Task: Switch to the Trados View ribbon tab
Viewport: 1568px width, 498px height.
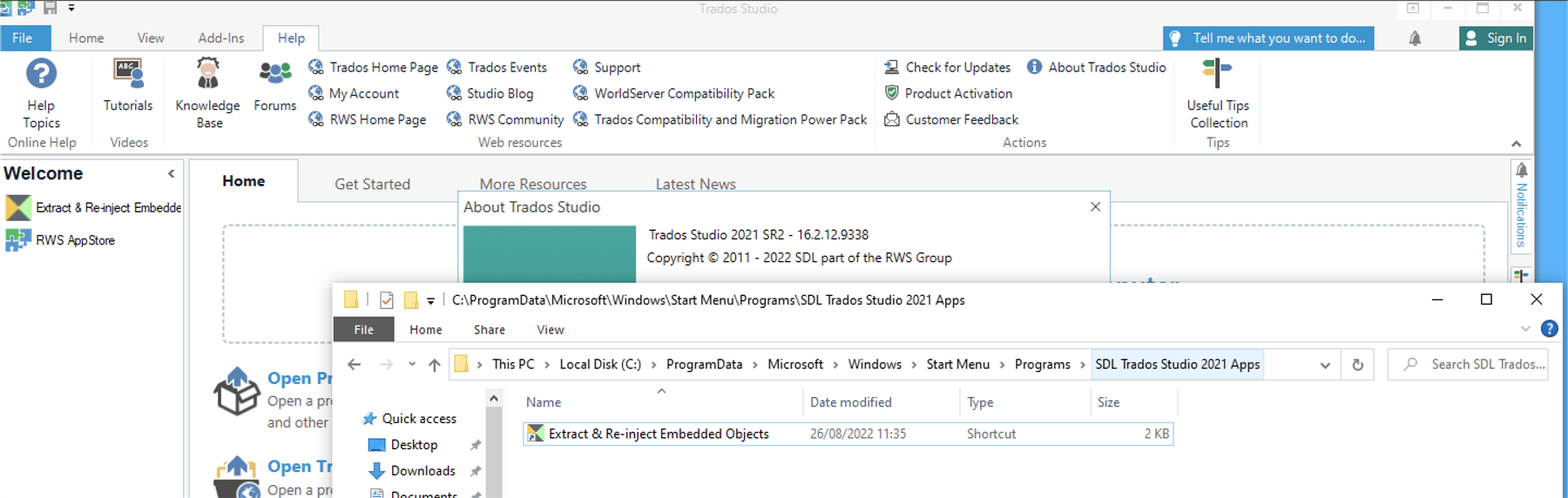Action: click(151, 38)
